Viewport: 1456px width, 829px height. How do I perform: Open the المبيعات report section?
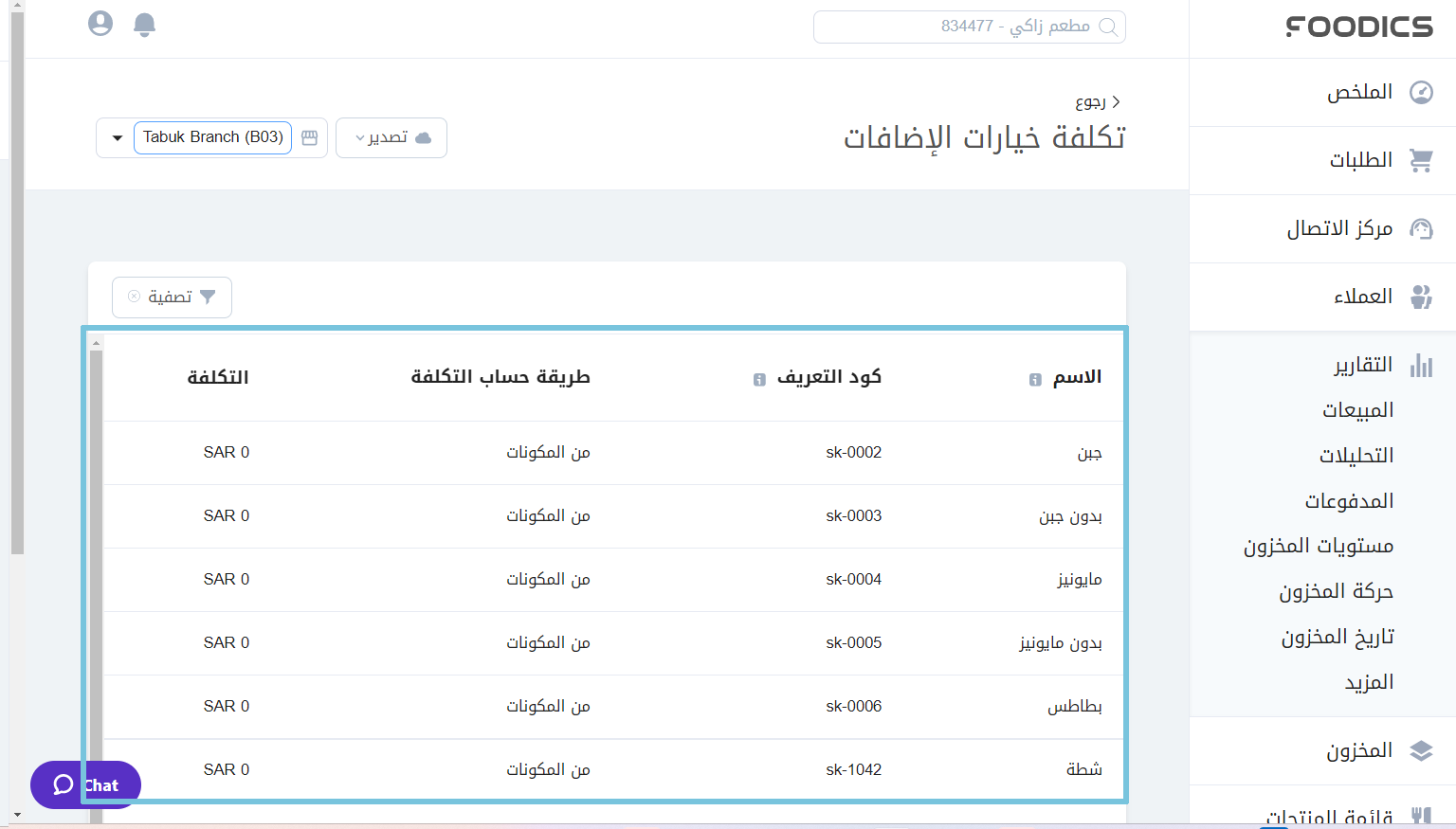click(1359, 409)
